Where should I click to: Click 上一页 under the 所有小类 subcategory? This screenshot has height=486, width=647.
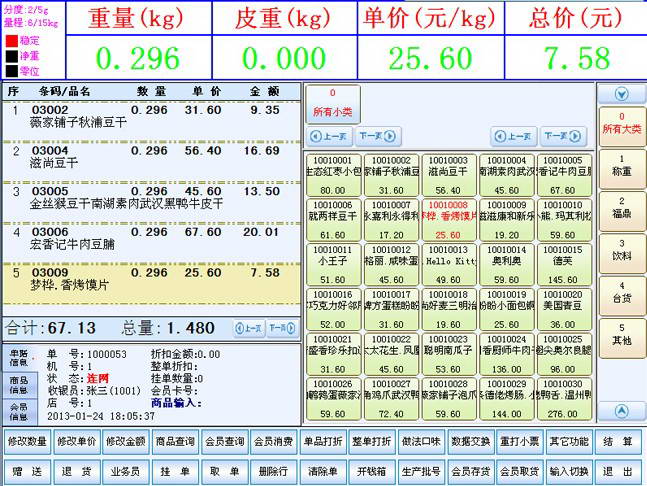point(329,136)
